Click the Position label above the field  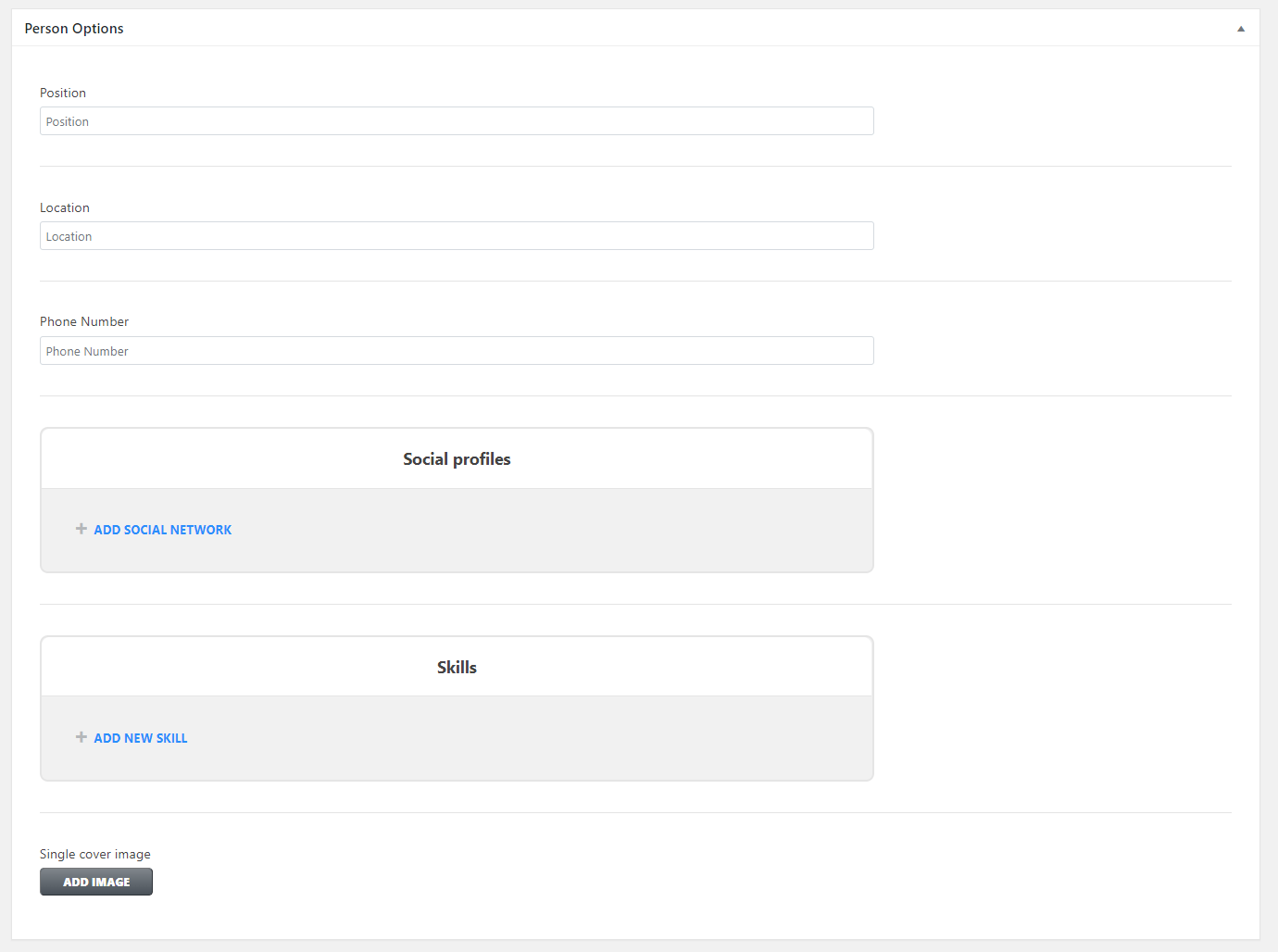point(63,93)
